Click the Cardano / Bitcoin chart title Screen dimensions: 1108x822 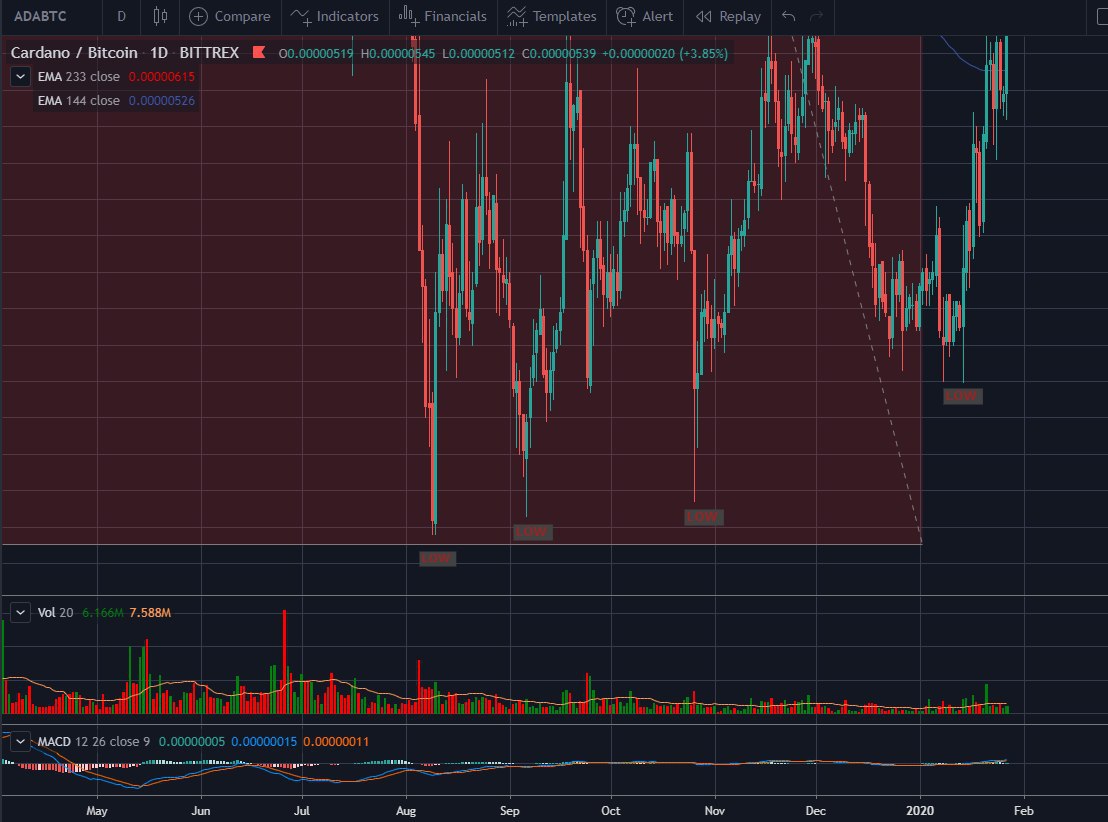(73, 53)
